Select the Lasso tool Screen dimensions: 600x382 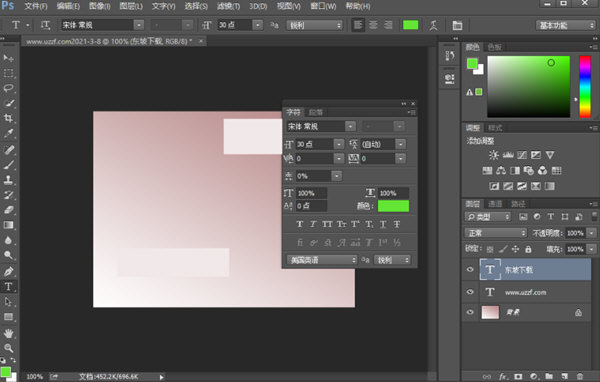[x=8, y=88]
